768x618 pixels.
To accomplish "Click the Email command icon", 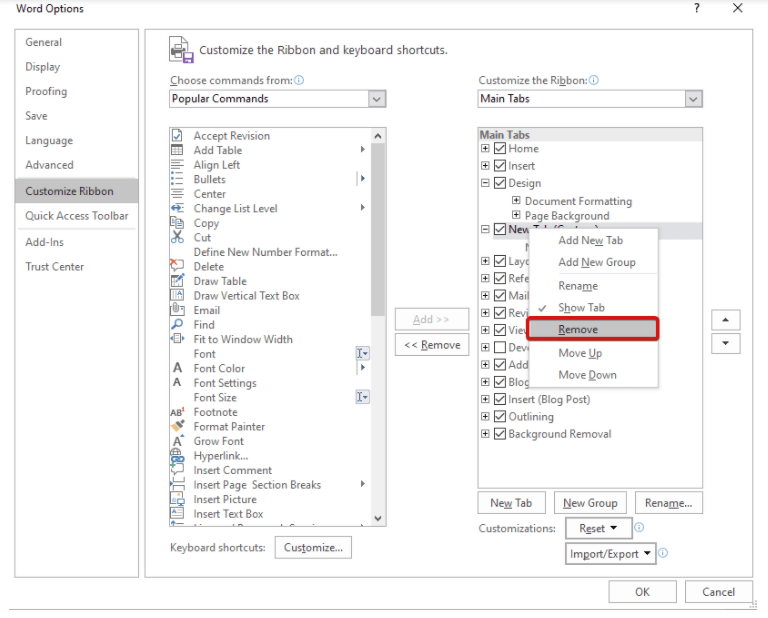I will [177, 309].
